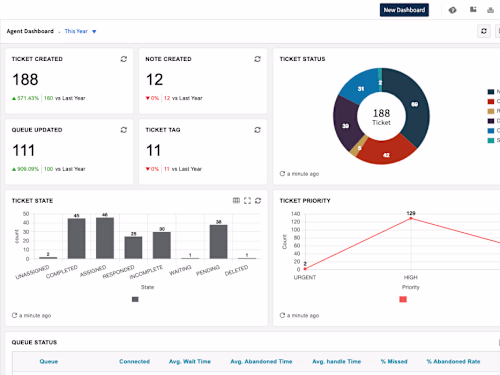The height and width of the screenshot is (375, 500).
Task: Click the % Missed column header
Action: pos(394,361)
